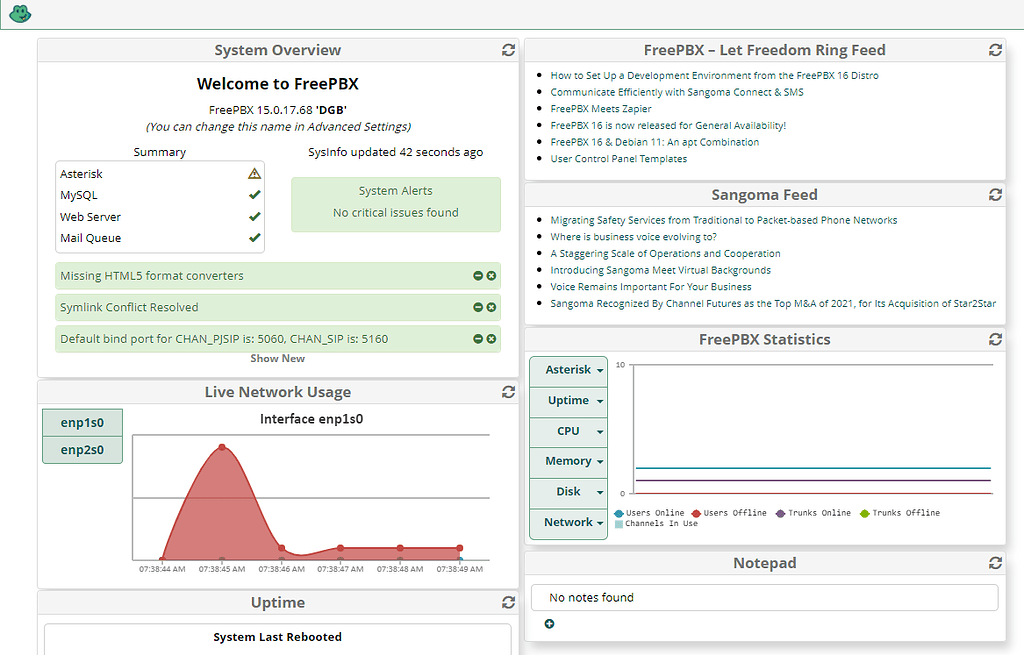The image size is (1024, 655).
Task: Add a new note with the plus icon
Action: pyautogui.click(x=549, y=623)
